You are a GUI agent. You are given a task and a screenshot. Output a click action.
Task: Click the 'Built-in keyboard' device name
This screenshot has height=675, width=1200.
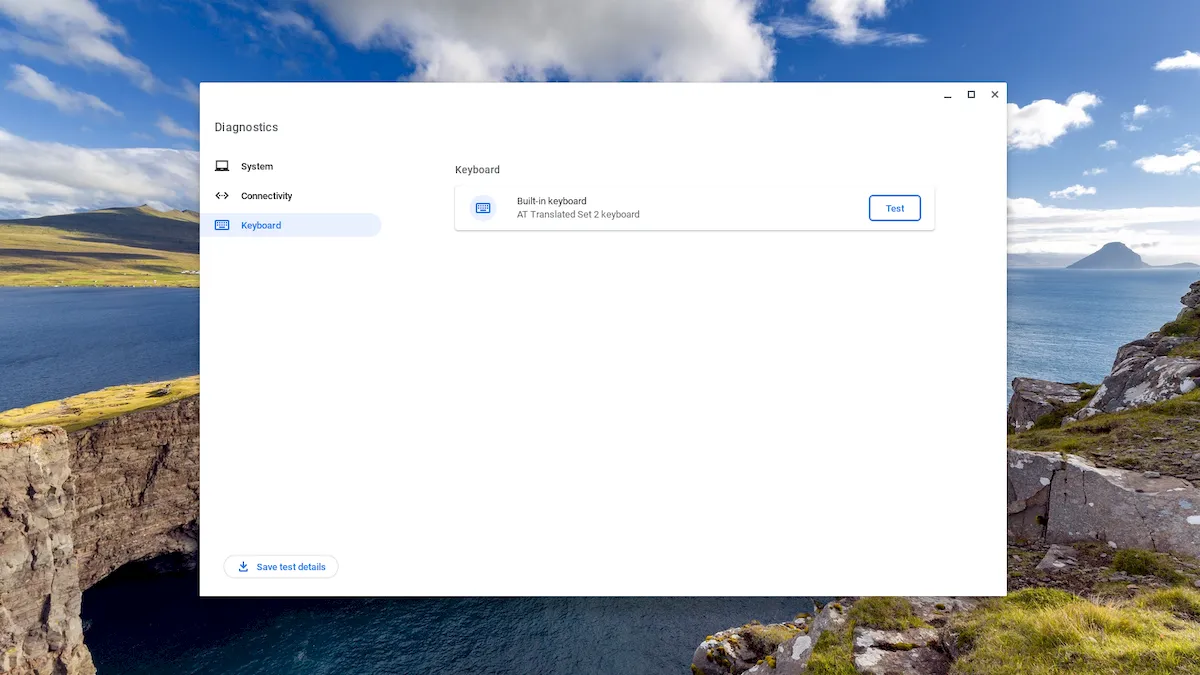552,201
